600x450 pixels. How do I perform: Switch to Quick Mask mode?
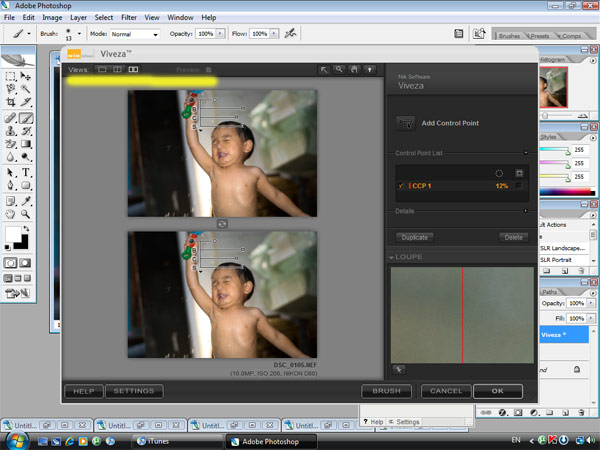coord(25,263)
